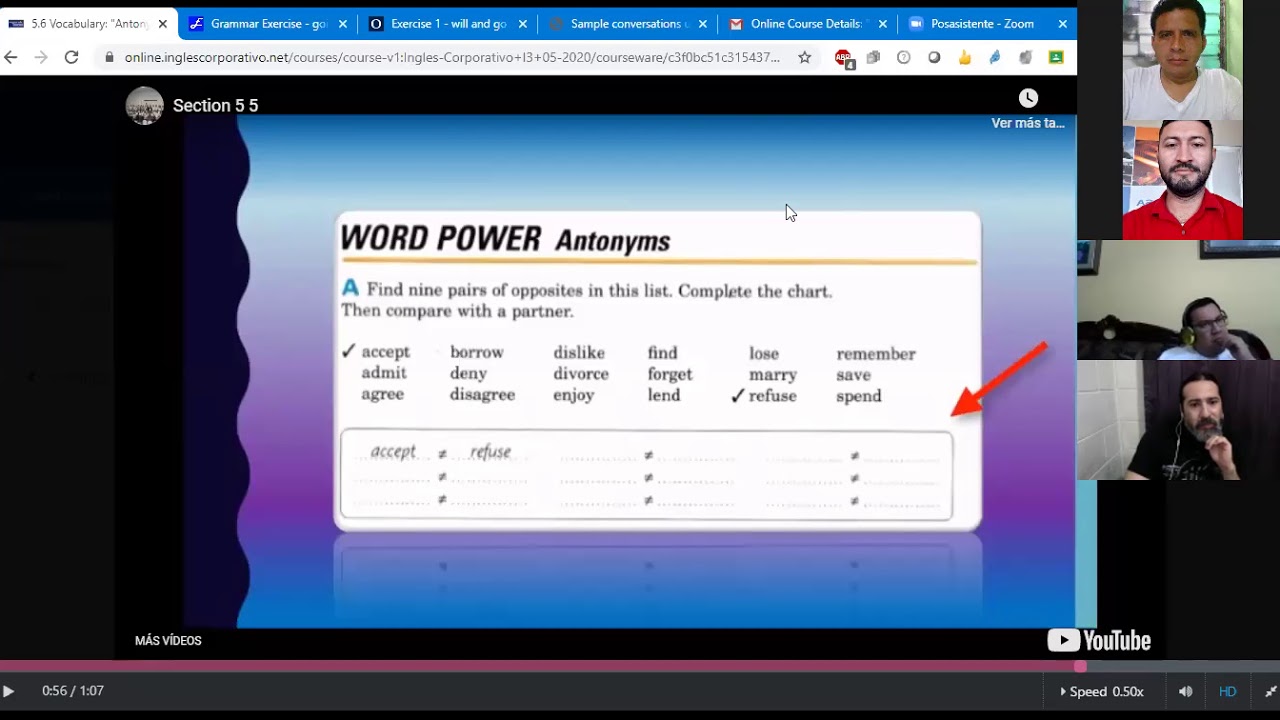The image size is (1280, 720).
Task: Open the Section 5 5 channel avatar
Action: (x=145, y=105)
